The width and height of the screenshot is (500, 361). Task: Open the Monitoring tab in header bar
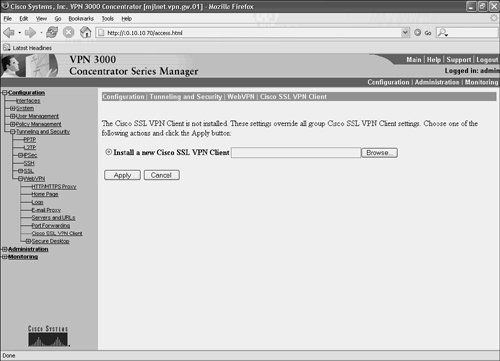(481, 82)
